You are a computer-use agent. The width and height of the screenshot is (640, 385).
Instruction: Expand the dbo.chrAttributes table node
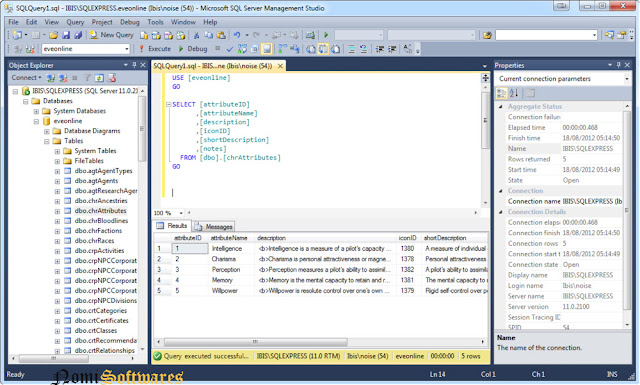point(58,211)
